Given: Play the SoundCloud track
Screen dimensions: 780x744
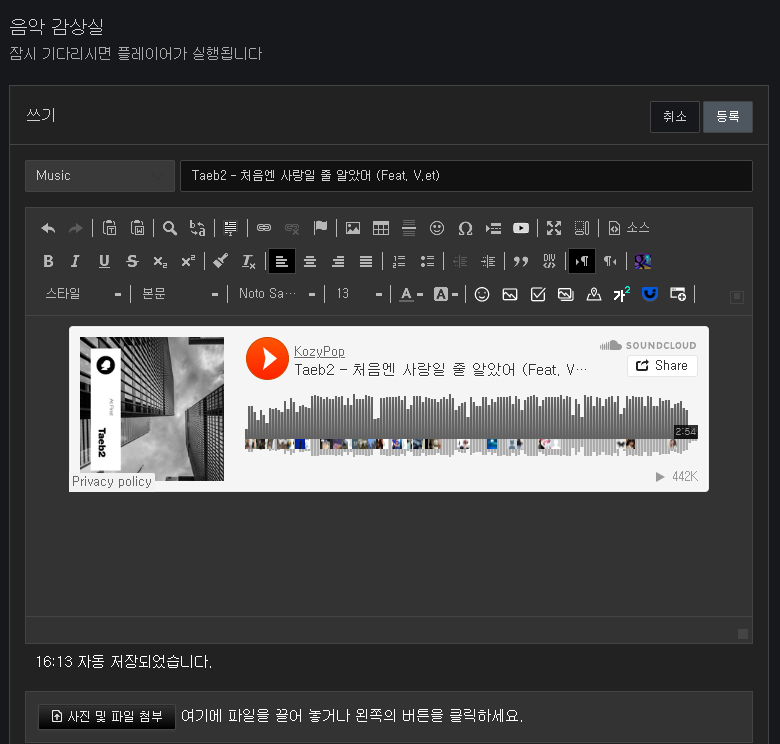Looking at the screenshot, I should pos(267,359).
